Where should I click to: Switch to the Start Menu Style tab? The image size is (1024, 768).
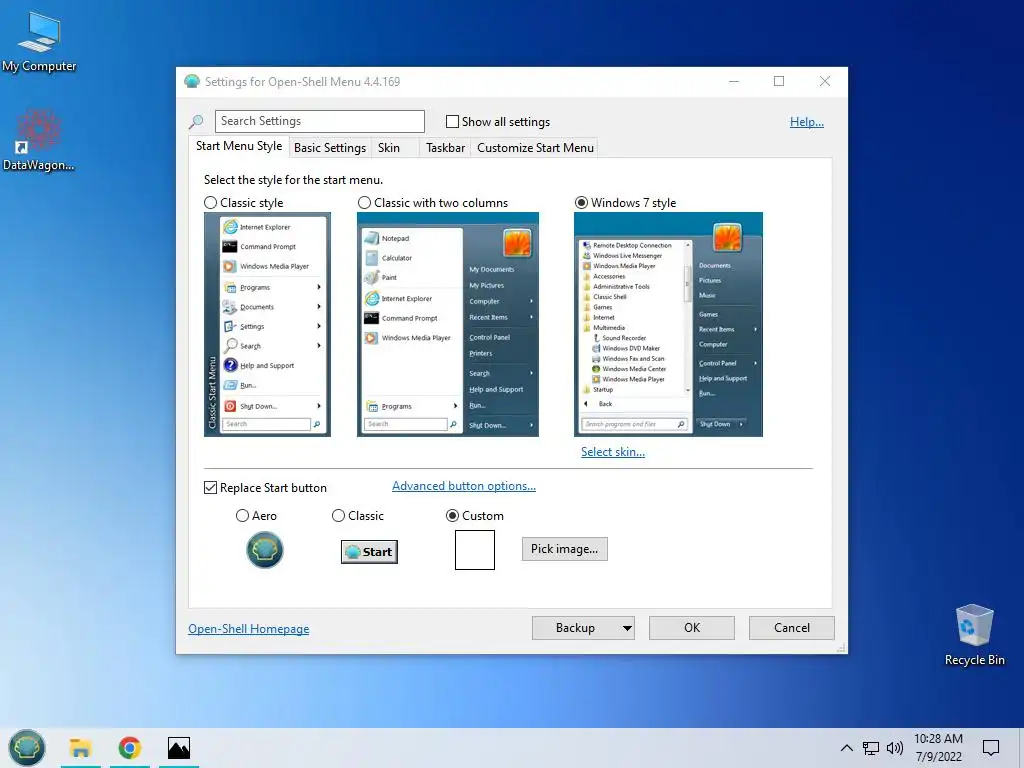[x=239, y=146]
